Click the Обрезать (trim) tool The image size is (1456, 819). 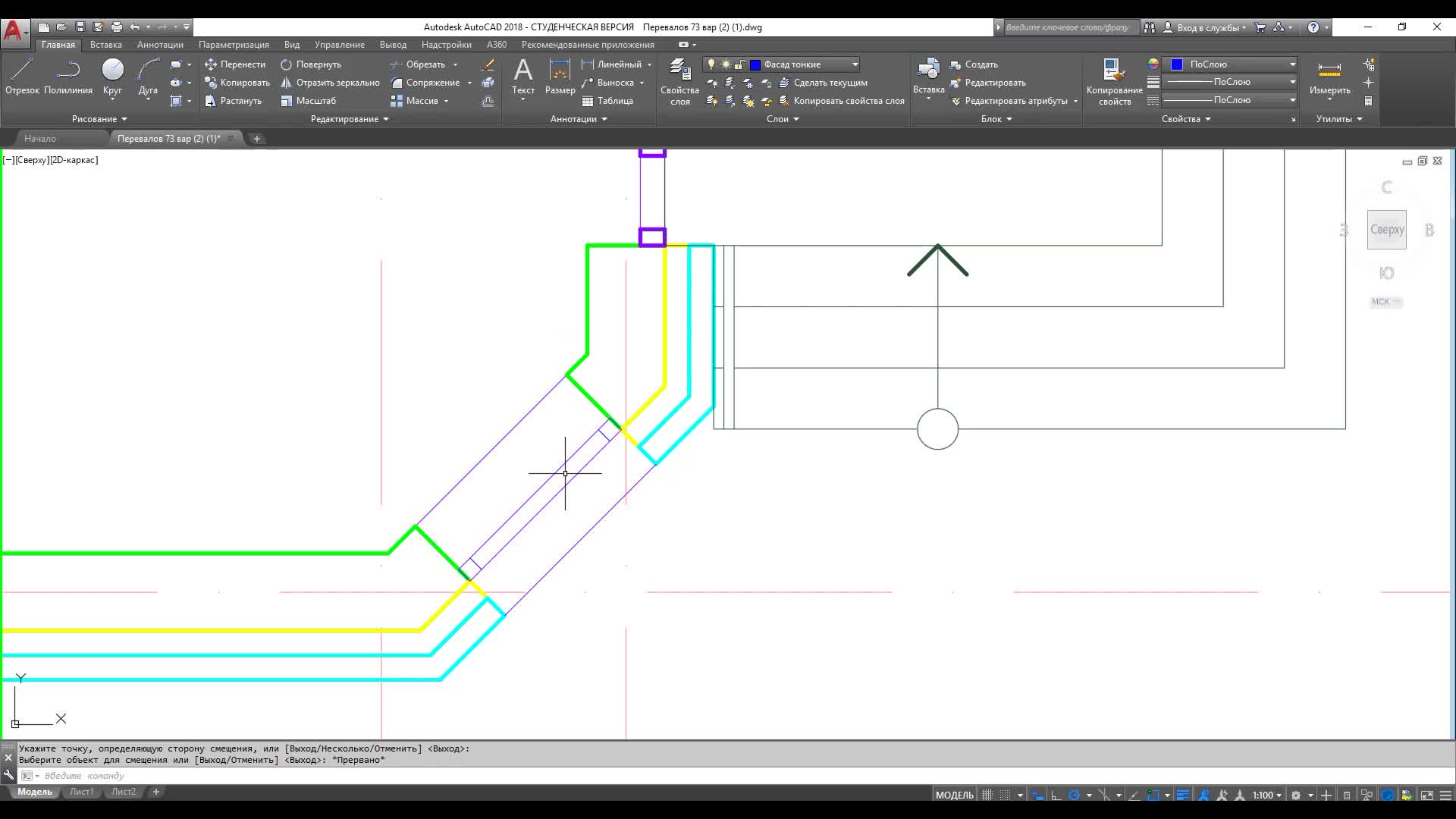click(x=418, y=64)
